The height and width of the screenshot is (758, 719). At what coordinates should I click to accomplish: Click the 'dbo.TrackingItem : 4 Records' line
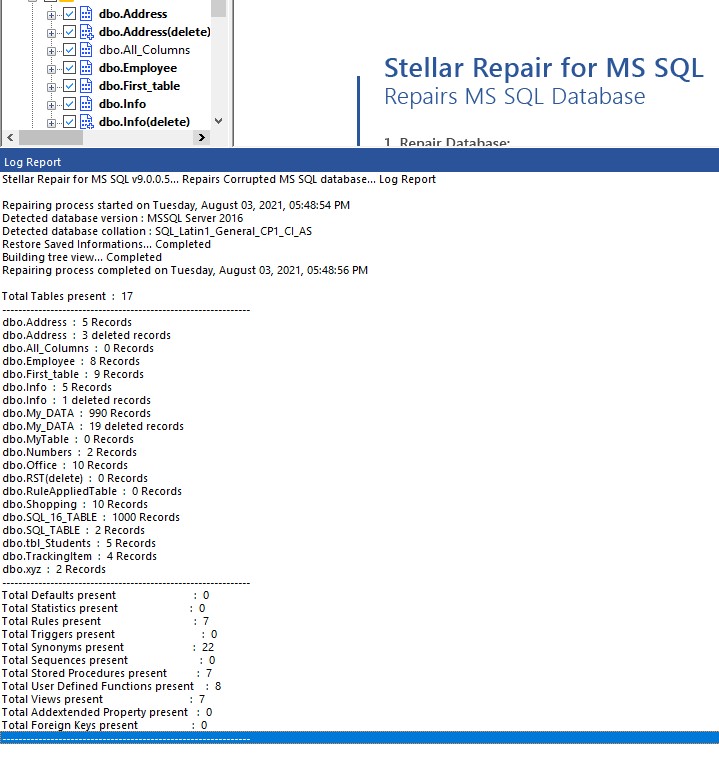click(79, 556)
